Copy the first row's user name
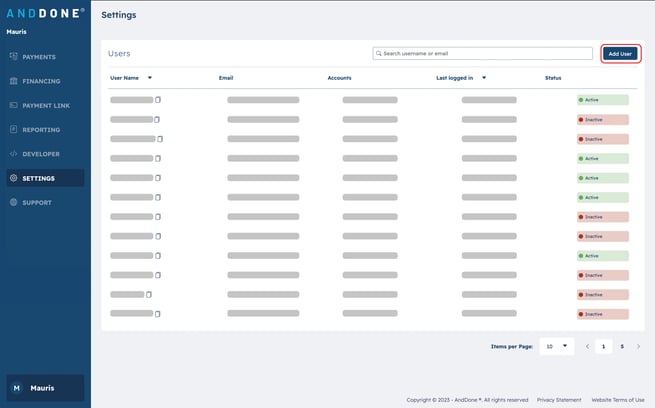655x408 pixels. pos(158,100)
